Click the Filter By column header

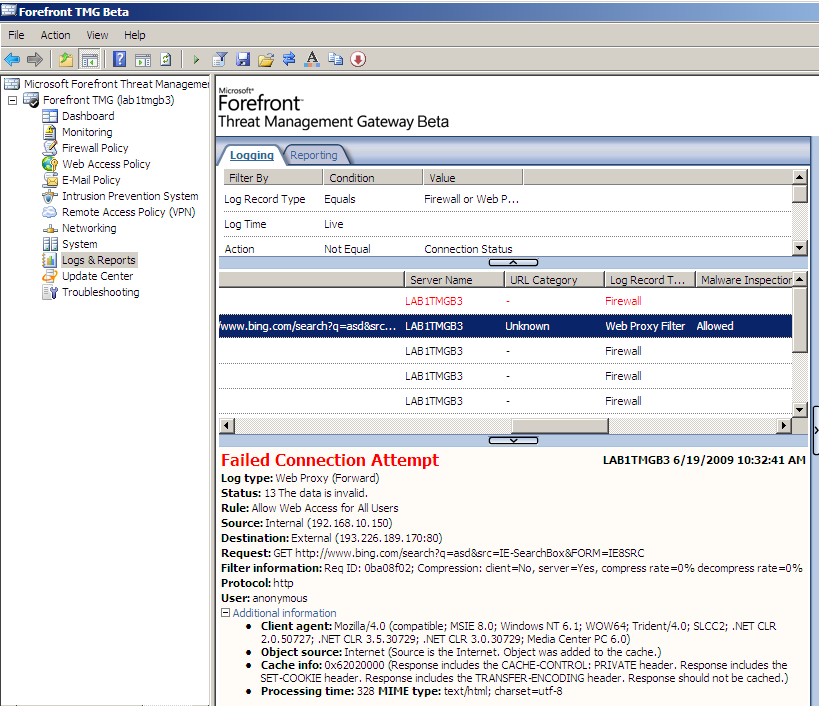[273, 178]
